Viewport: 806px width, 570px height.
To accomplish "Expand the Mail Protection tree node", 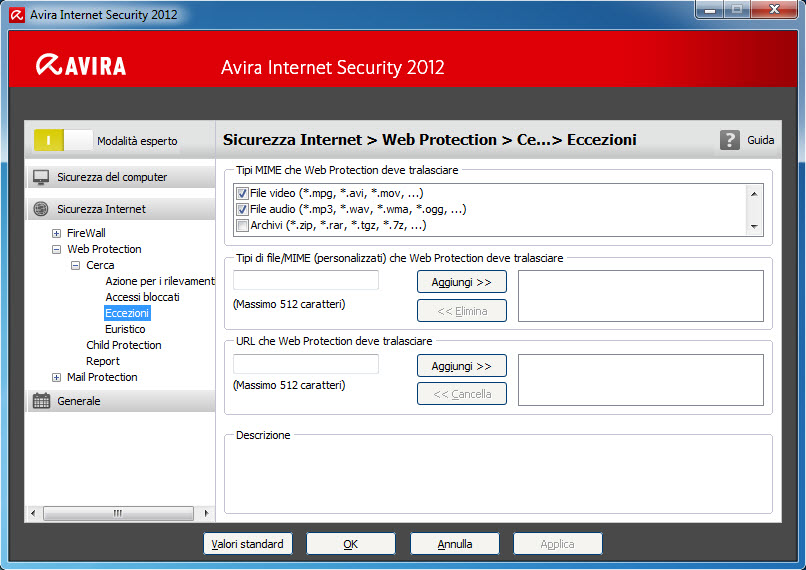I will (x=57, y=377).
